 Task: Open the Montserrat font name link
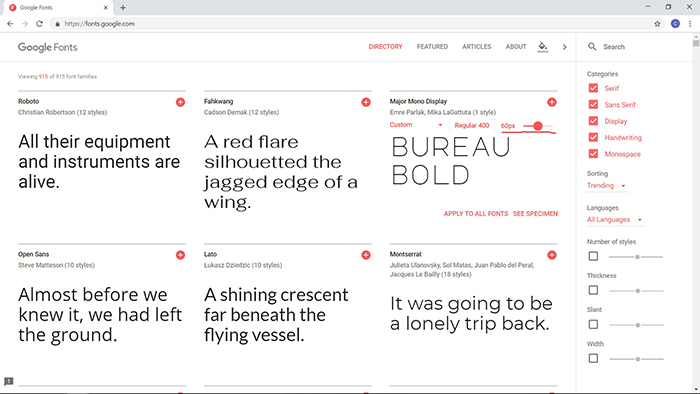[405, 254]
